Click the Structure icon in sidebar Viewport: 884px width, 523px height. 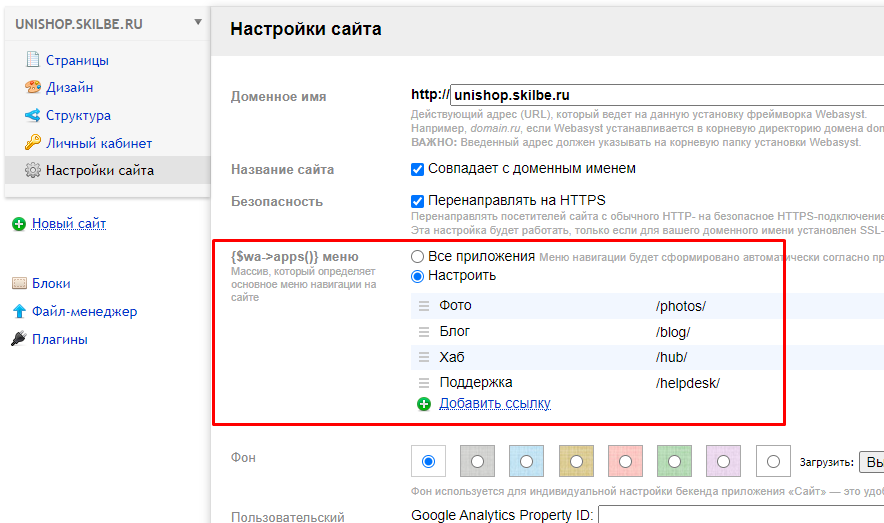click(x=32, y=115)
